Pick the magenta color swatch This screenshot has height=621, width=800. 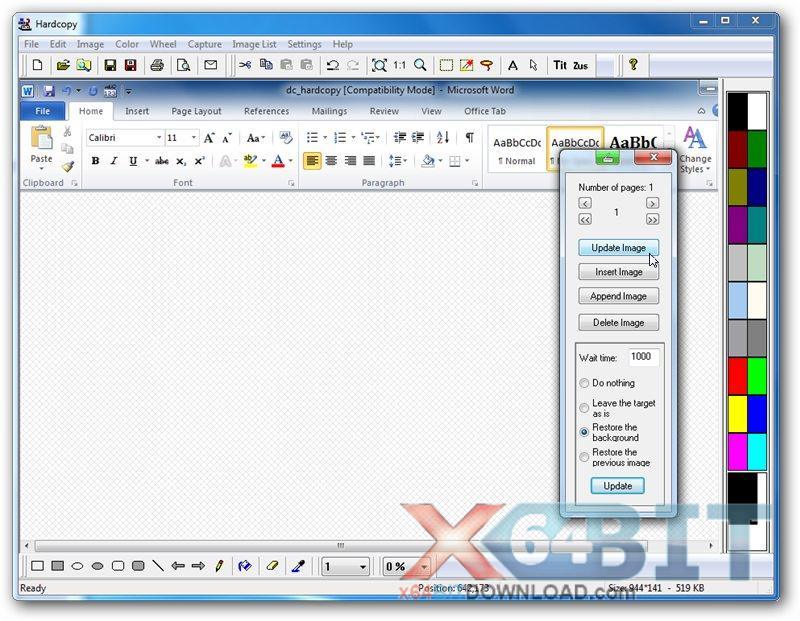coord(738,452)
